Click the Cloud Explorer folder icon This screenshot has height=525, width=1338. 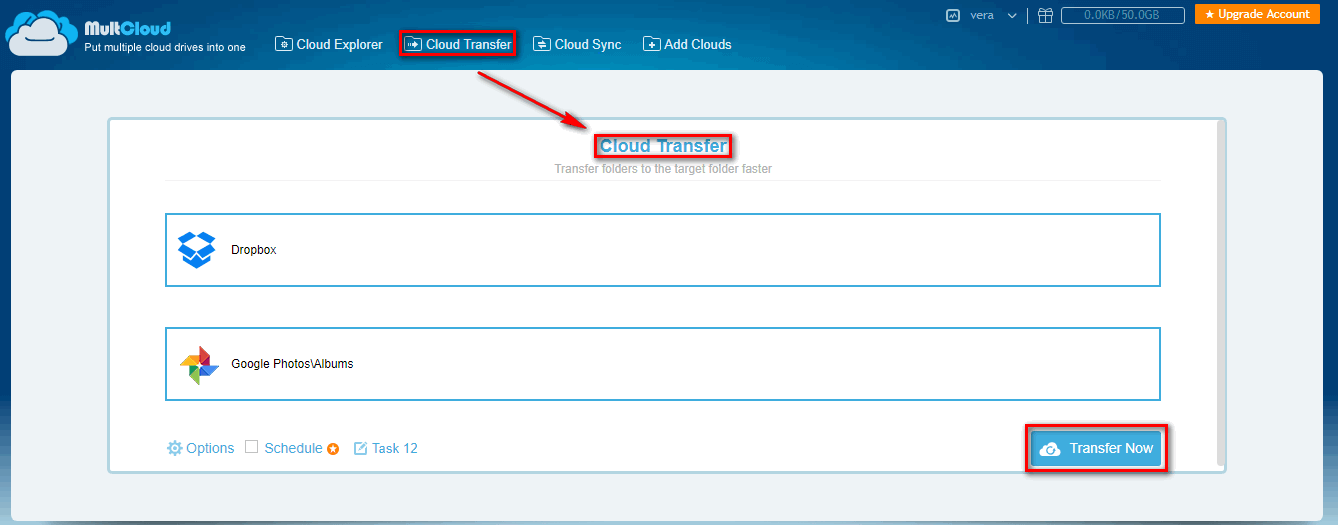[x=284, y=44]
